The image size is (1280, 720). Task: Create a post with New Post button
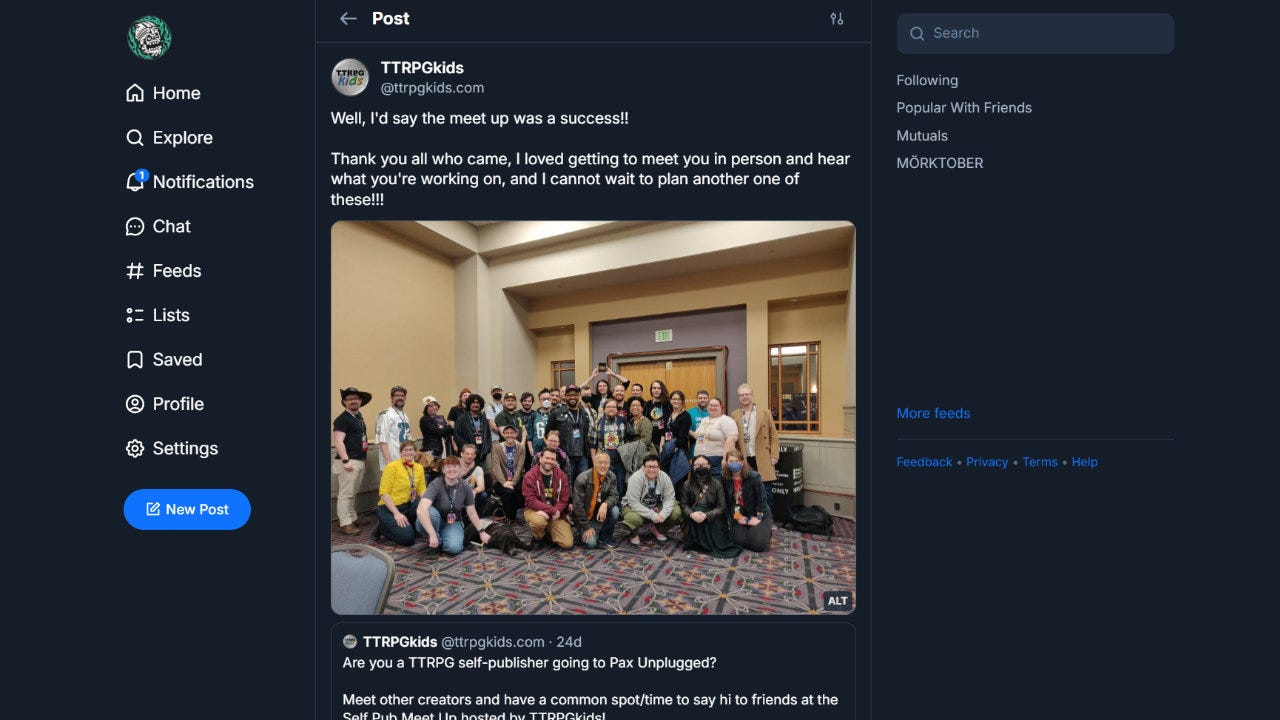(187, 509)
